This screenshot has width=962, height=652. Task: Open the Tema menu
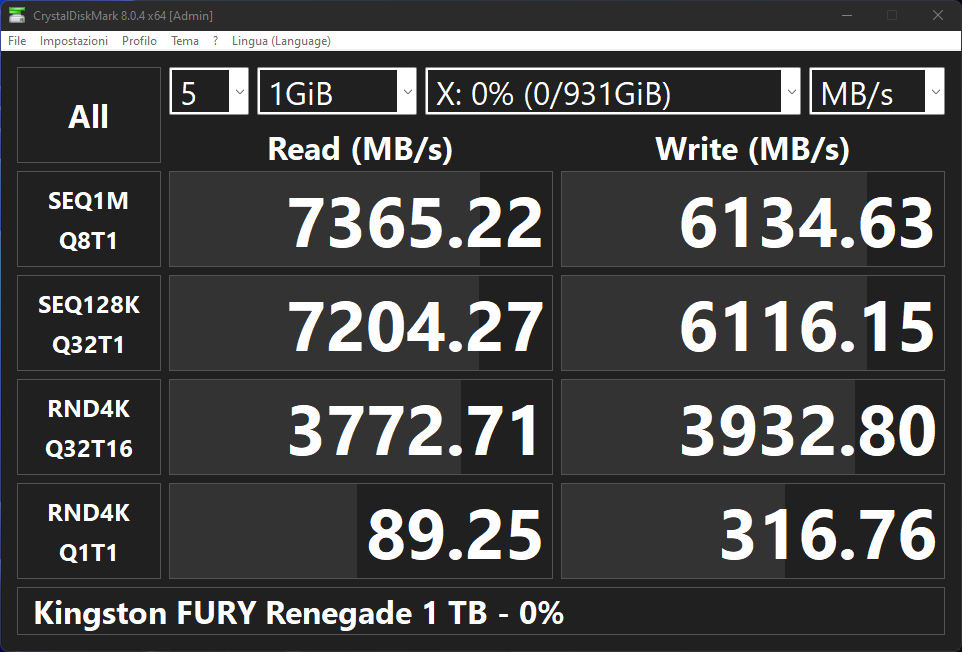185,40
